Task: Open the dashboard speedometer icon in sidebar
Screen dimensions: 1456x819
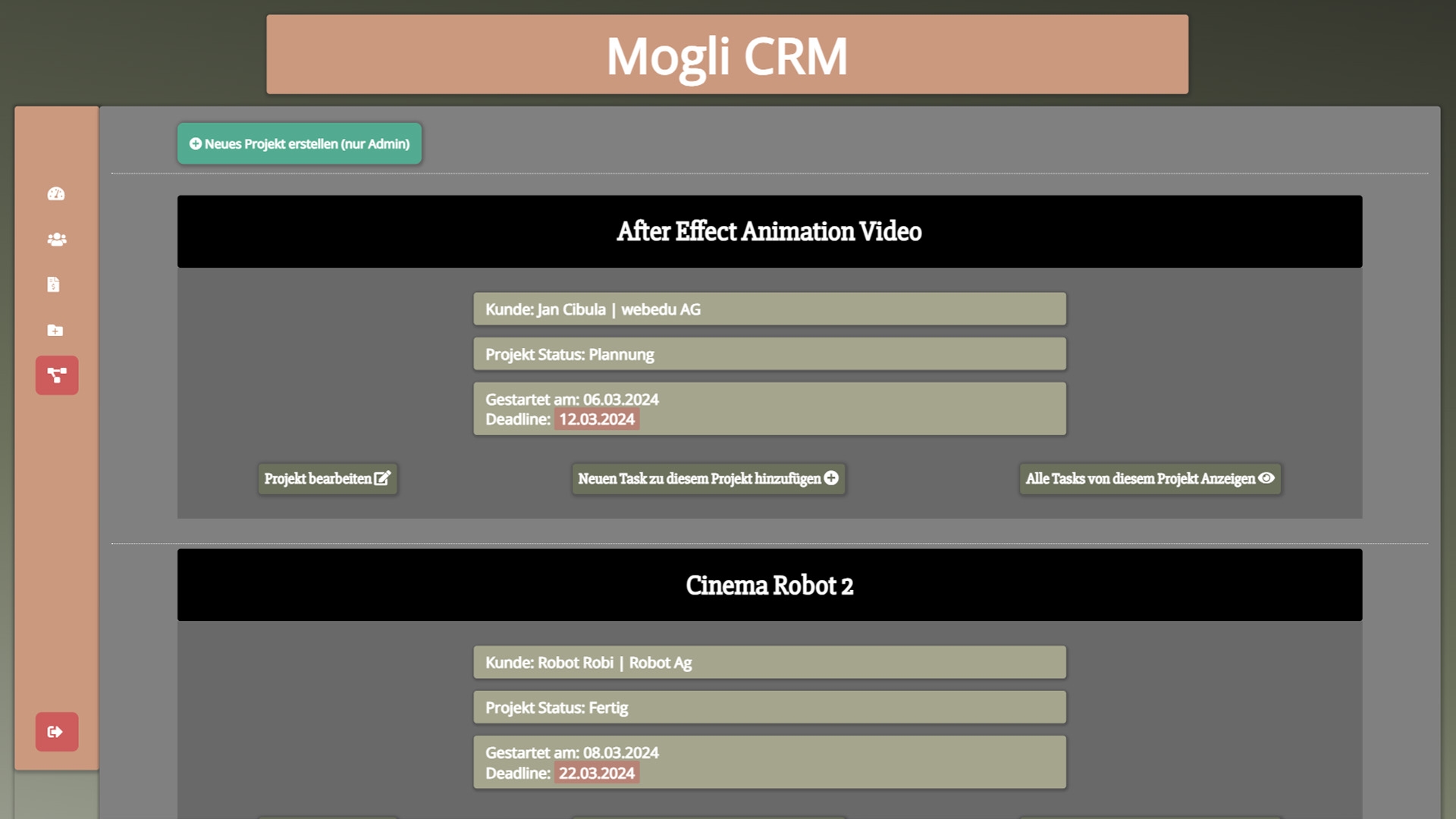Action: (56, 194)
